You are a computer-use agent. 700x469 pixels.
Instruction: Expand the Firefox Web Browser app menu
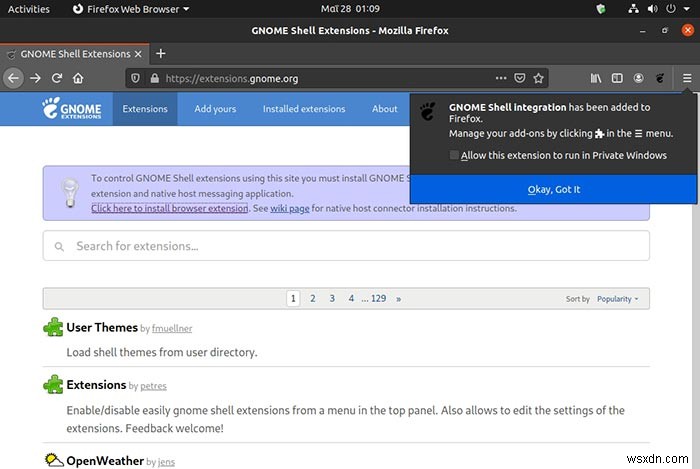coord(131,9)
